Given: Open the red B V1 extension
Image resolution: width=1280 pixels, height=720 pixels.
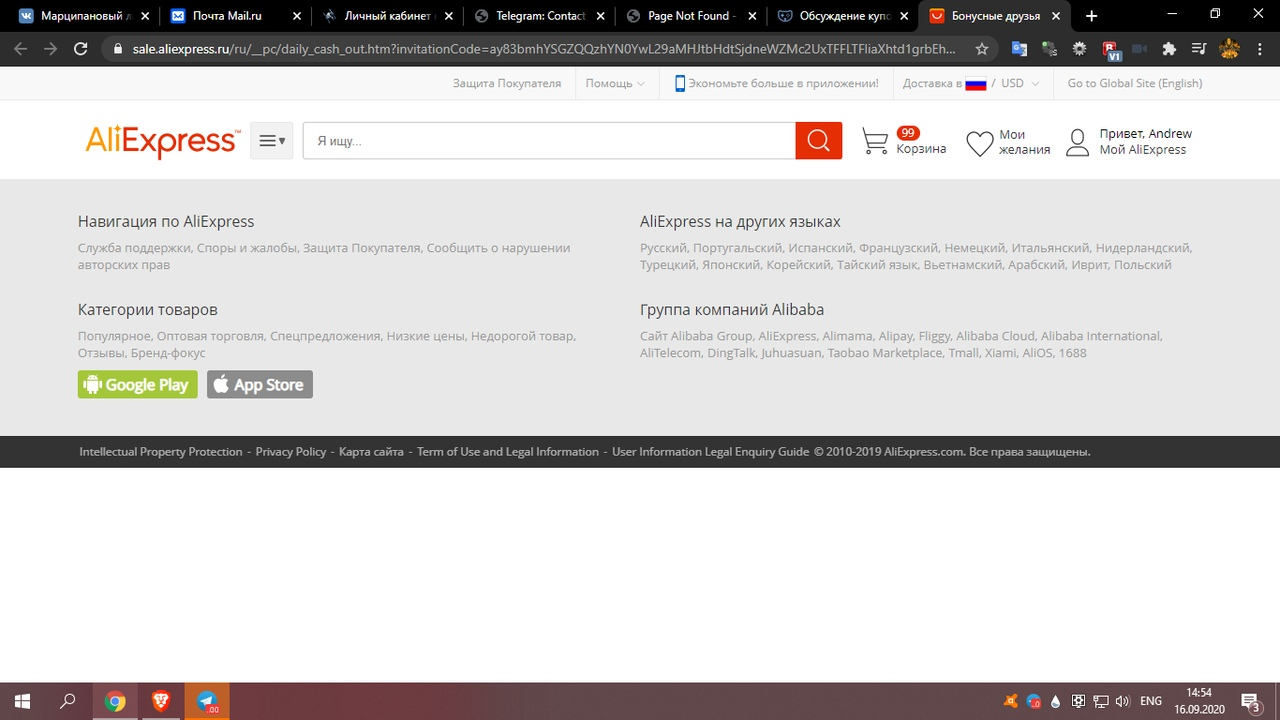Looking at the screenshot, I should tap(1110, 49).
